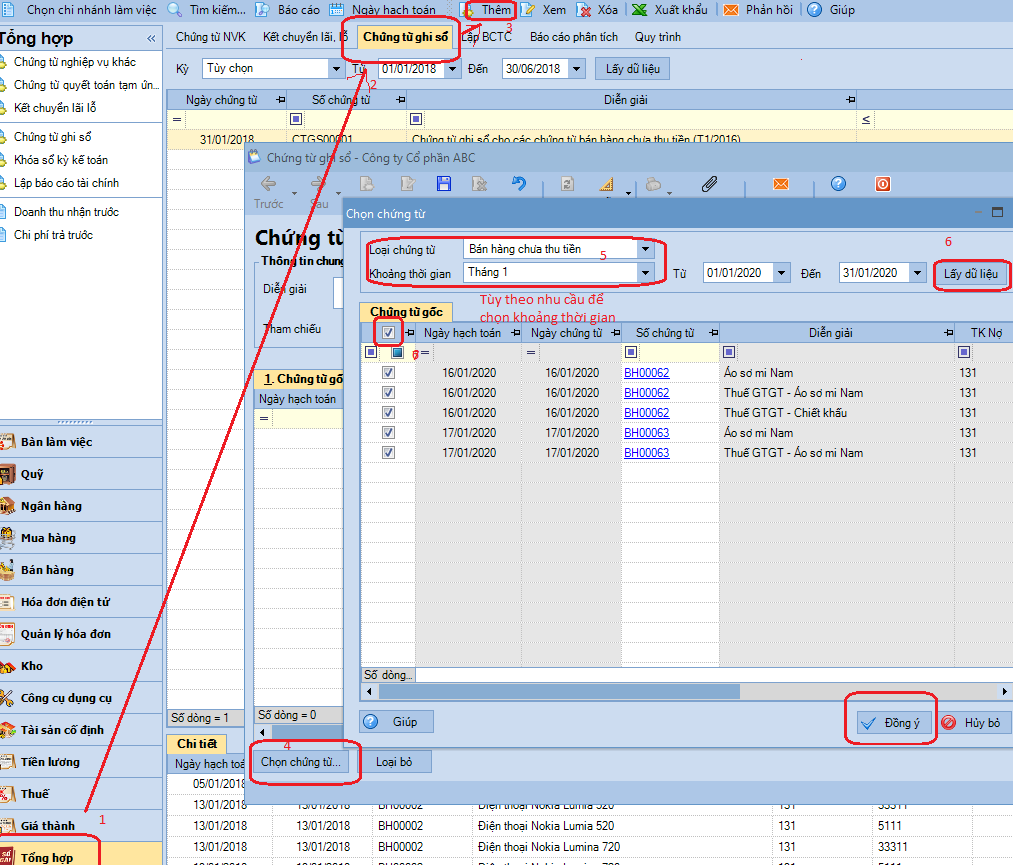The height and width of the screenshot is (865, 1013).
Task: Click Lấy dữ liệu button in dialog
Action: pyautogui.click(x=970, y=274)
